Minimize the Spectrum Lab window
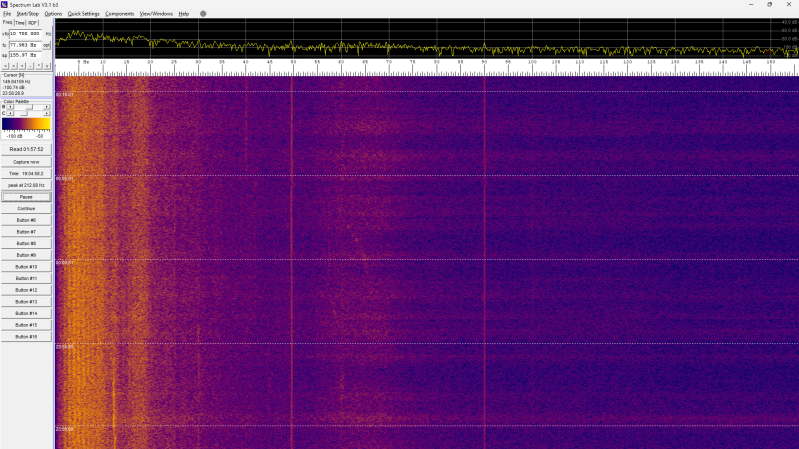 pos(751,5)
